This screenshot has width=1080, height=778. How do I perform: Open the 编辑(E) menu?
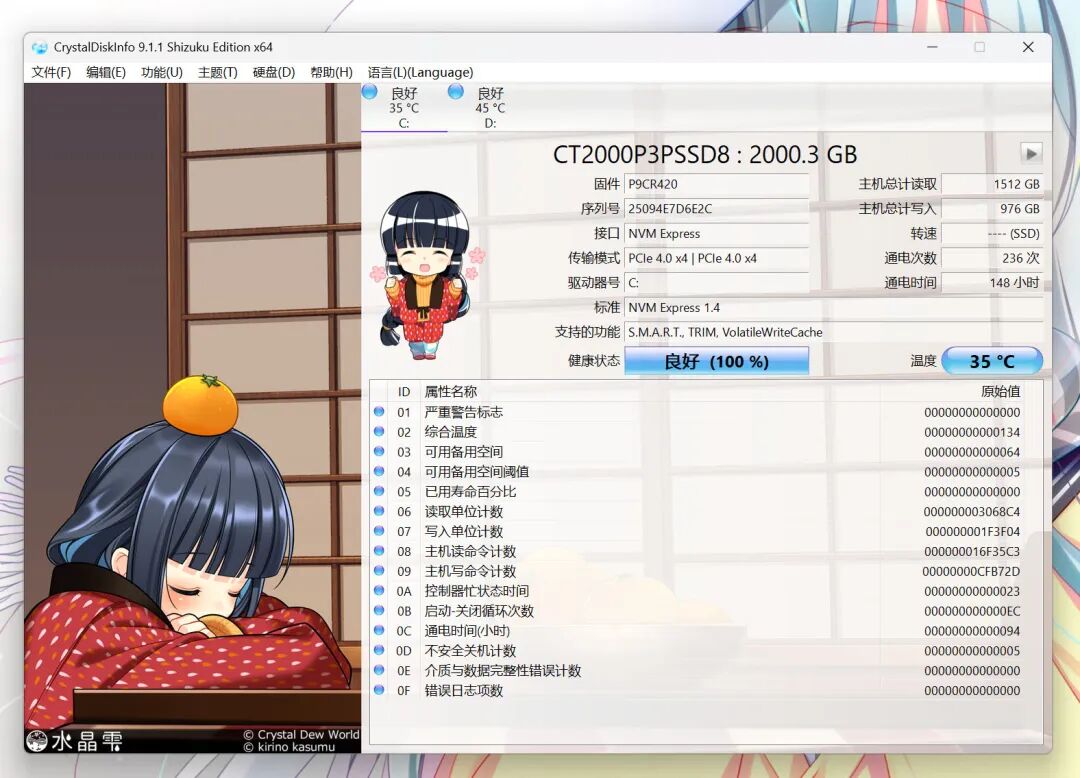point(106,72)
